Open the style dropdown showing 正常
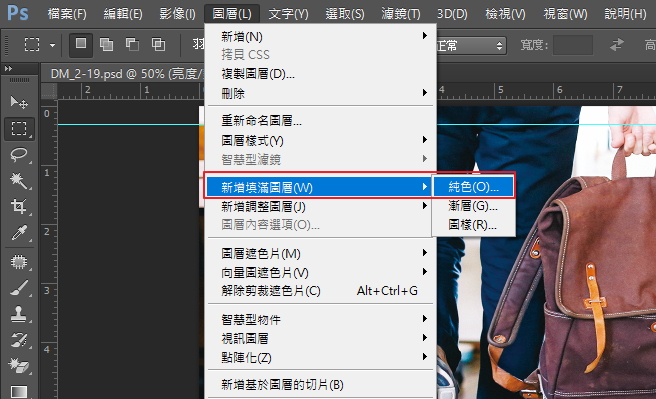Viewport: 656px width, 399px height. tap(472, 46)
